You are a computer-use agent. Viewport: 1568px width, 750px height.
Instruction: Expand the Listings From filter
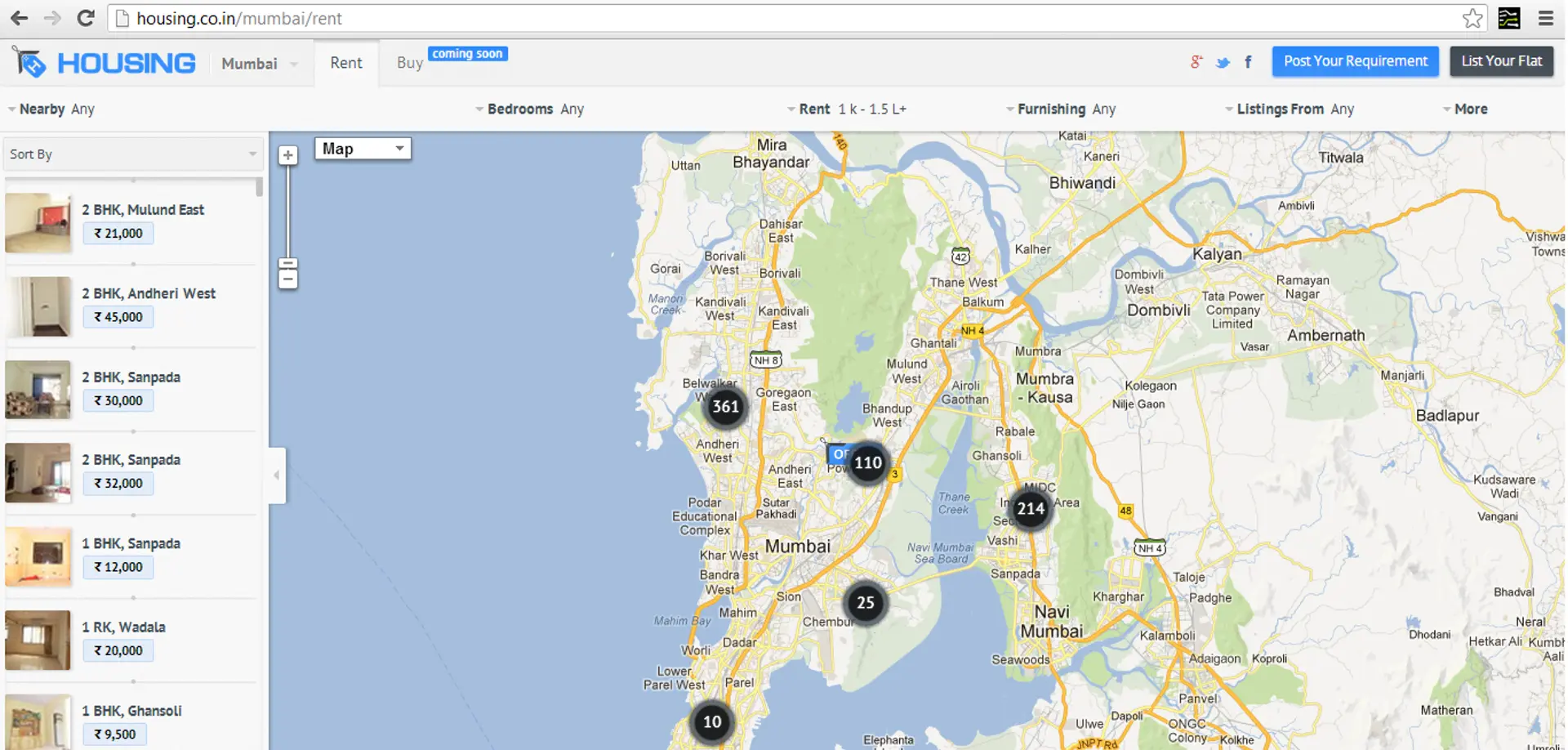click(x=1289, y=109)
